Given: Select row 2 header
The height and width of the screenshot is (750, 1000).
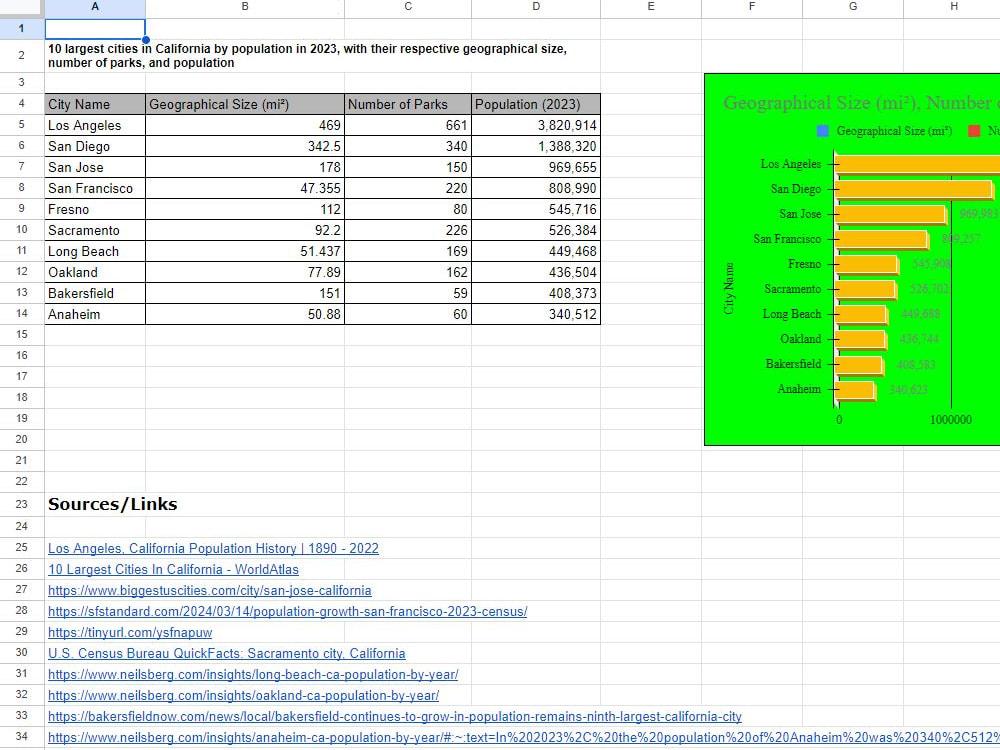Looking at the screenshot, I should pos(22,55).
